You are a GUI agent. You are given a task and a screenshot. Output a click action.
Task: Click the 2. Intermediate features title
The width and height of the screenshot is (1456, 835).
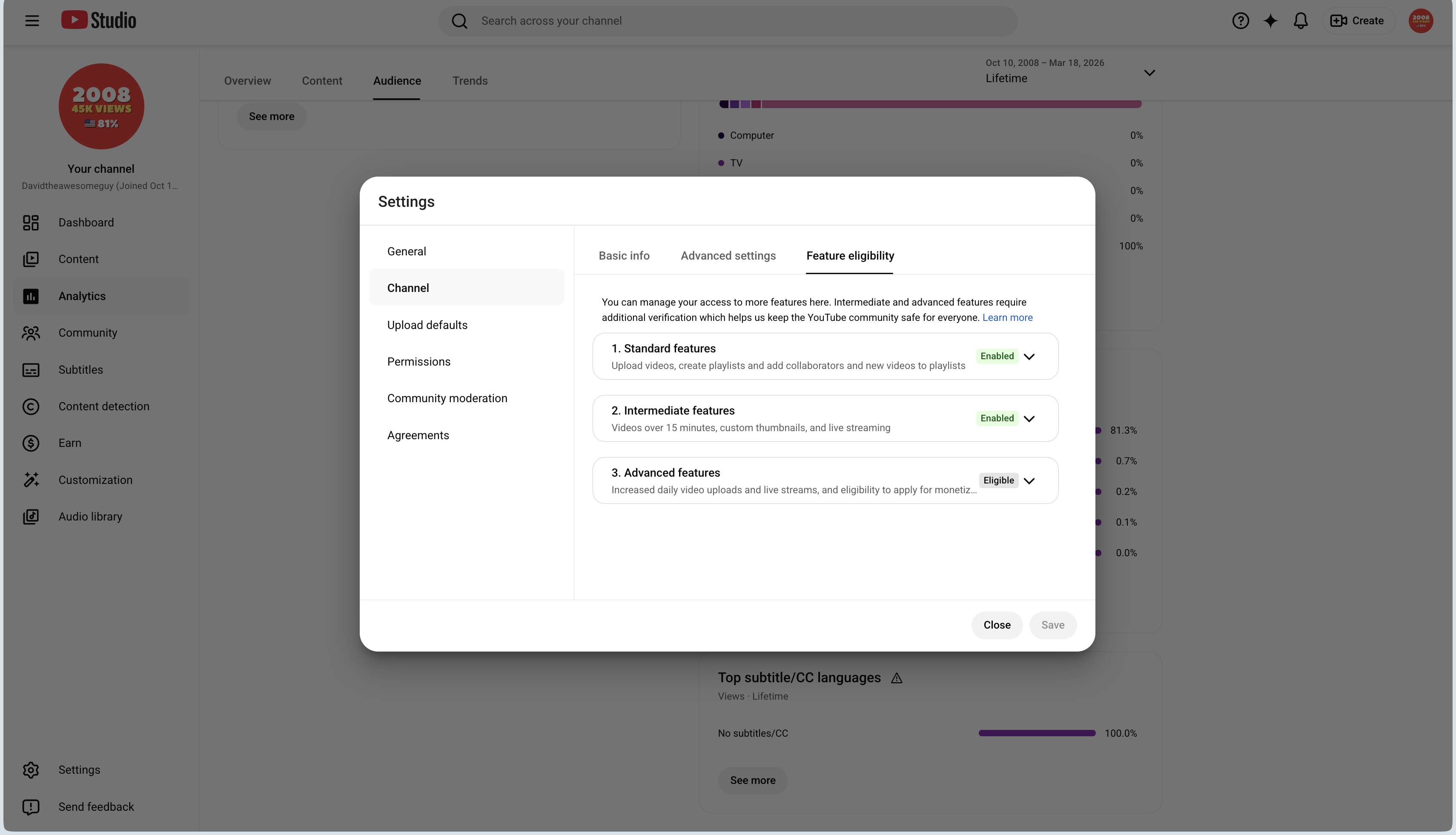coord(672,411)
